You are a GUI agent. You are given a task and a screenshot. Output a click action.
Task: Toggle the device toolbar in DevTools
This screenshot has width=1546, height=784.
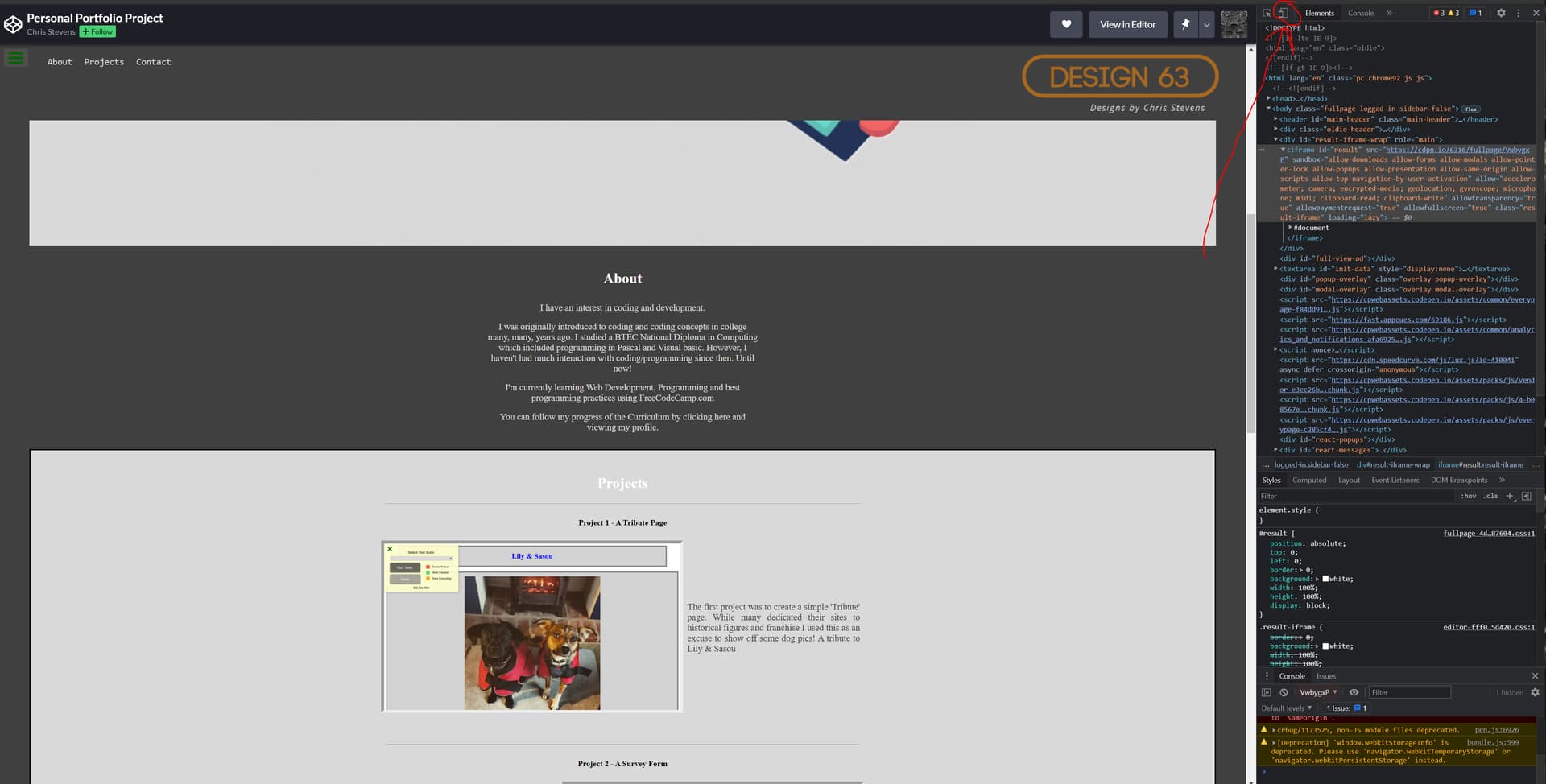(1283, 13)
